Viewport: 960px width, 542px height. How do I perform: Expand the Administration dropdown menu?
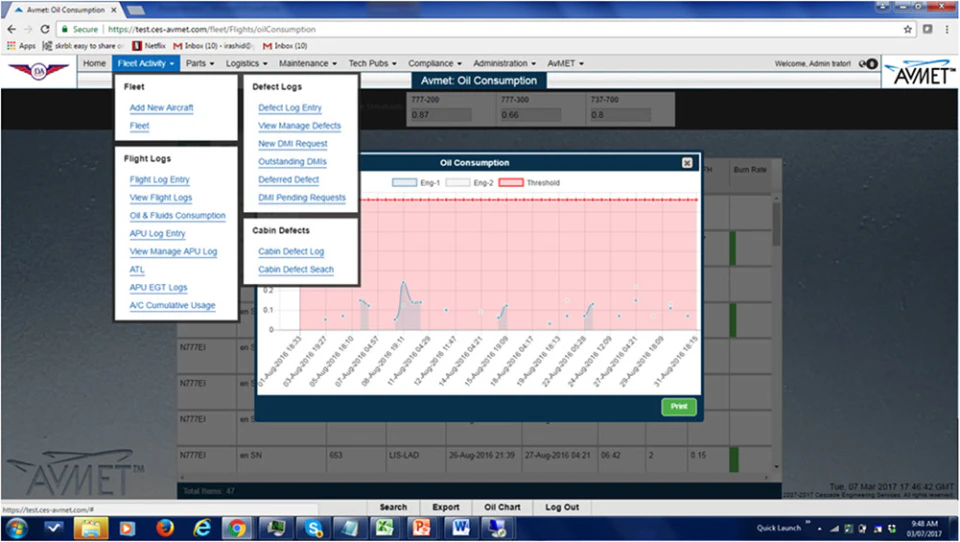point(504,63)
